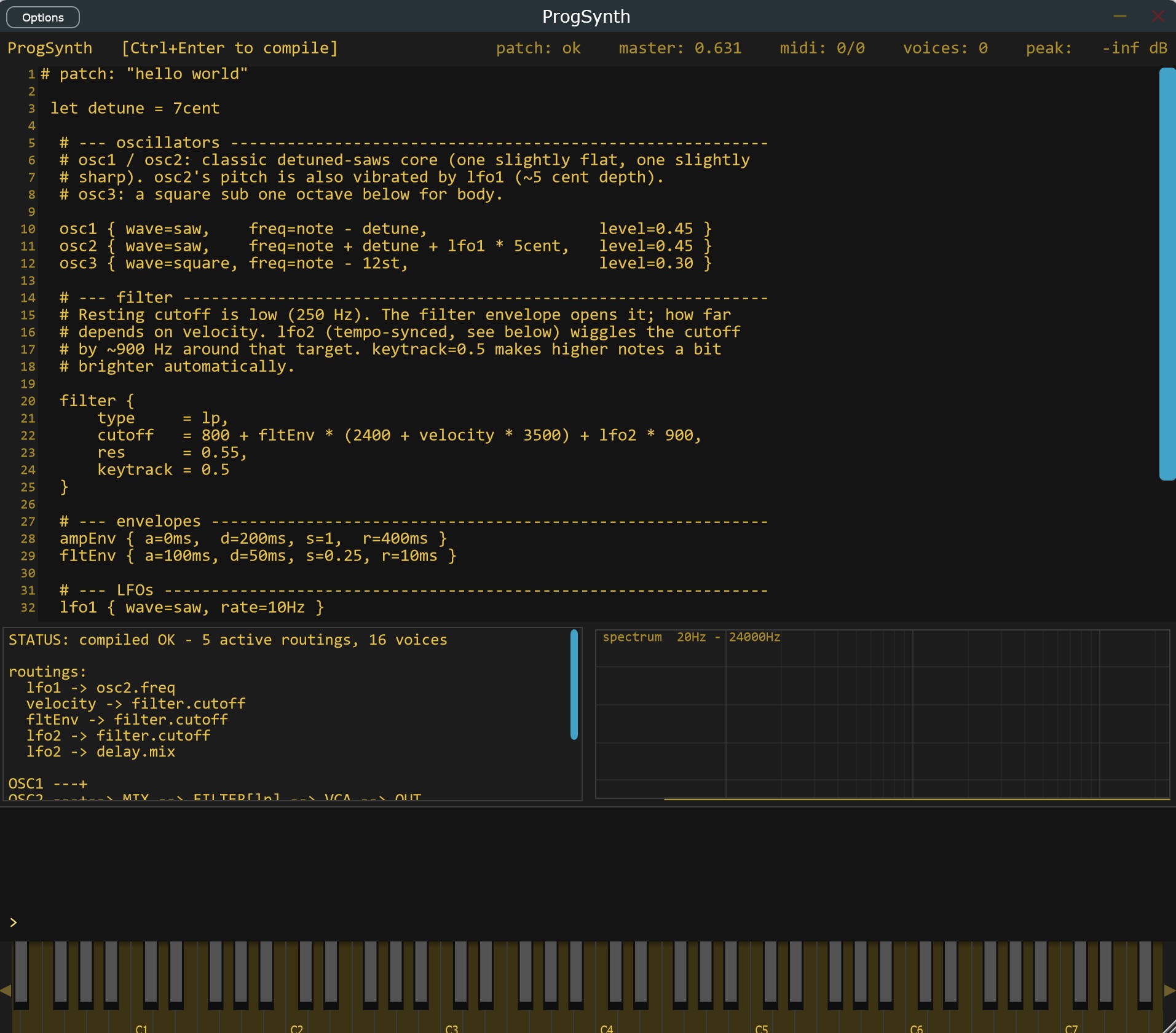Click the 'STATUS: compiled OK' line
Viewport: 1176px width, 1033px height.
tap(228, 640)
